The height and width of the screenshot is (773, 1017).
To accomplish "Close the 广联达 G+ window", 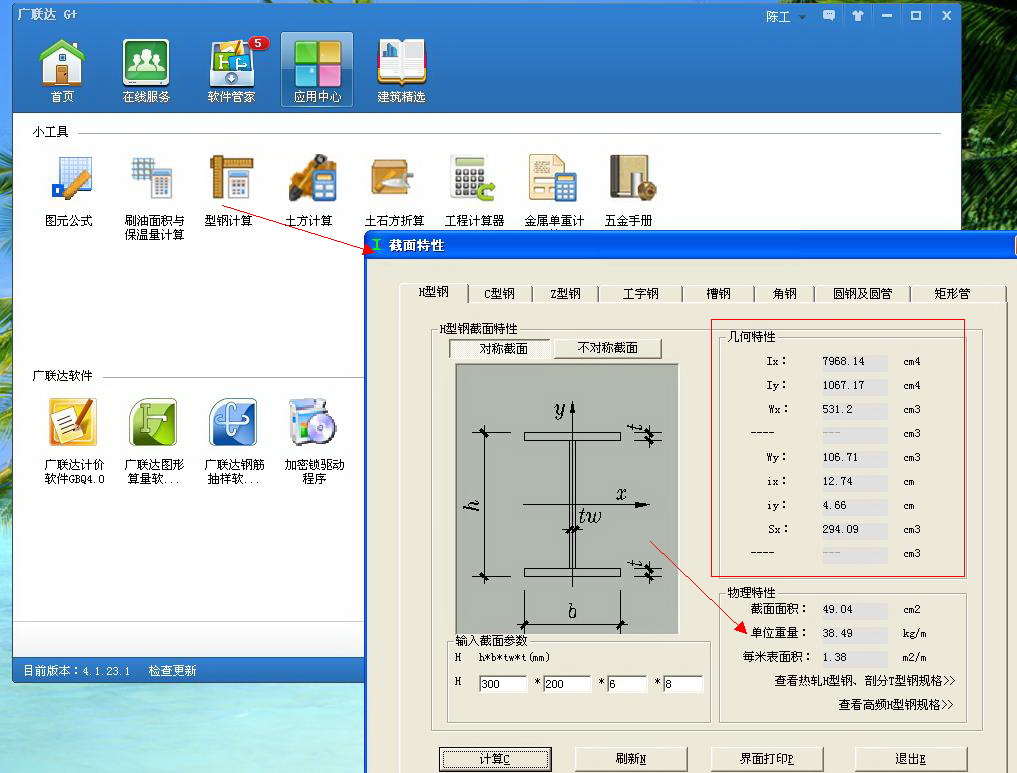I will click(946, 16).
